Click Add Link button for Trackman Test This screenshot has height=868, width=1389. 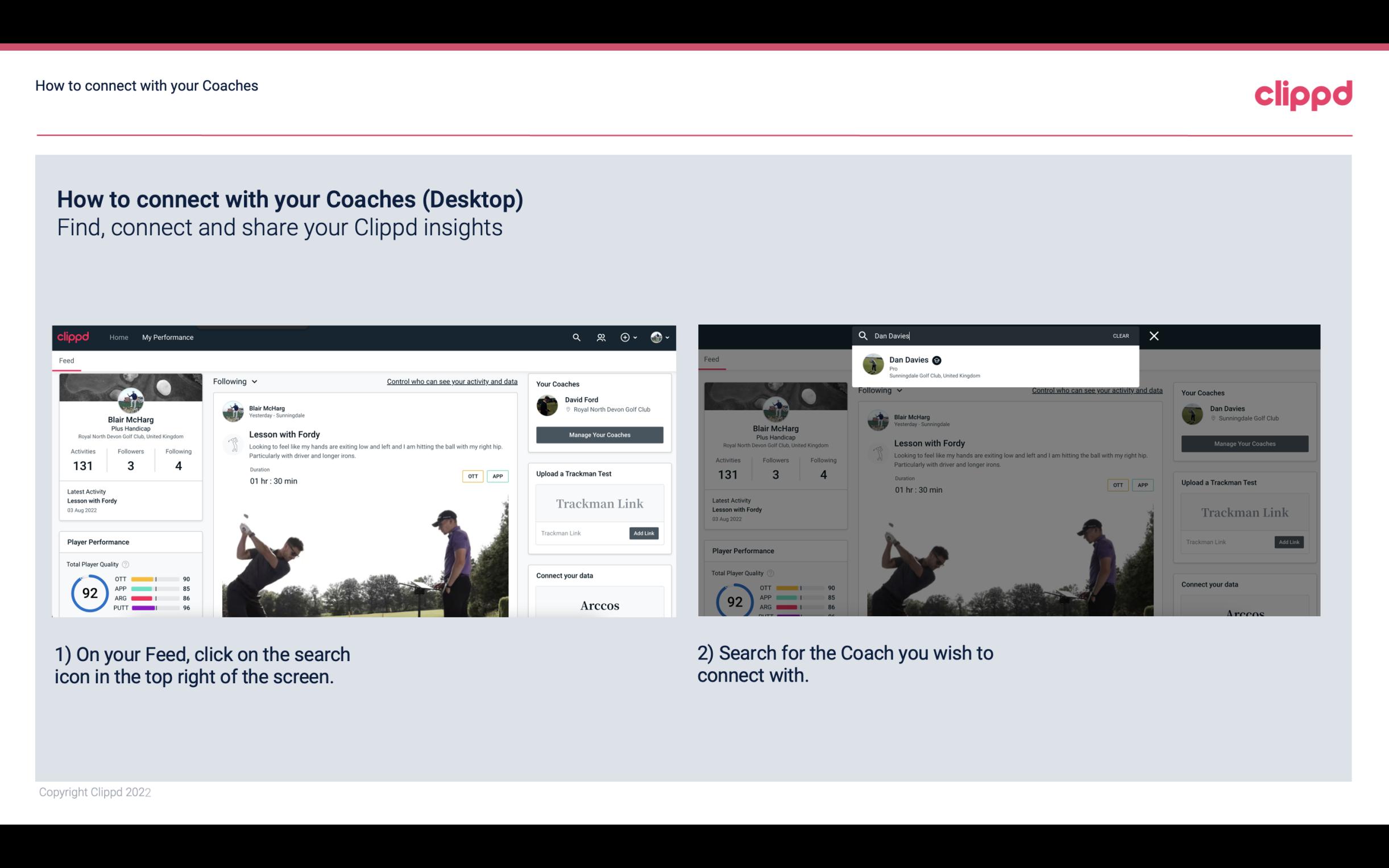[x=644, y=533]
